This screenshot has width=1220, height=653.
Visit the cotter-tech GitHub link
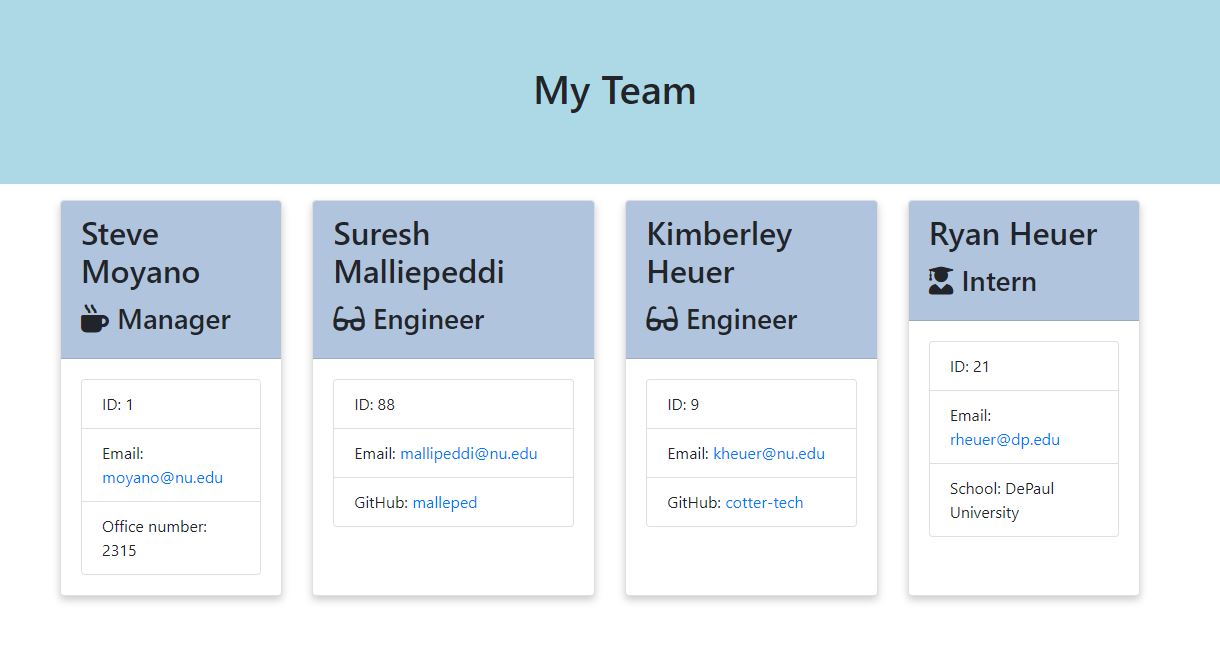pos(764,503)
